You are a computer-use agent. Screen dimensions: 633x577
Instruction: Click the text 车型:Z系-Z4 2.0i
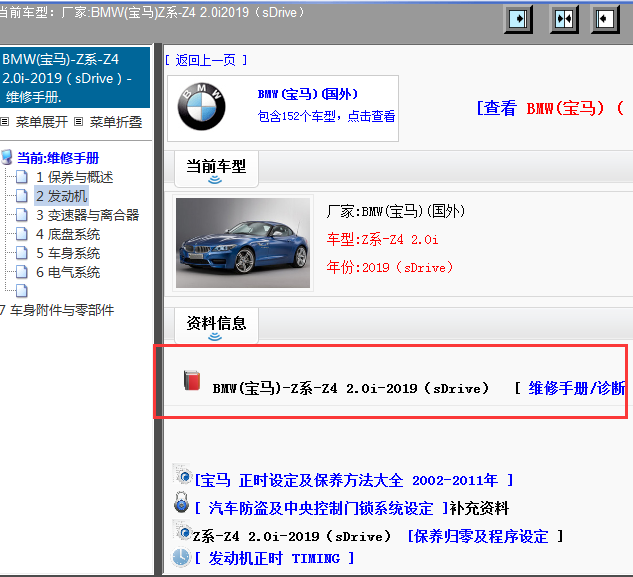(382, 239)
